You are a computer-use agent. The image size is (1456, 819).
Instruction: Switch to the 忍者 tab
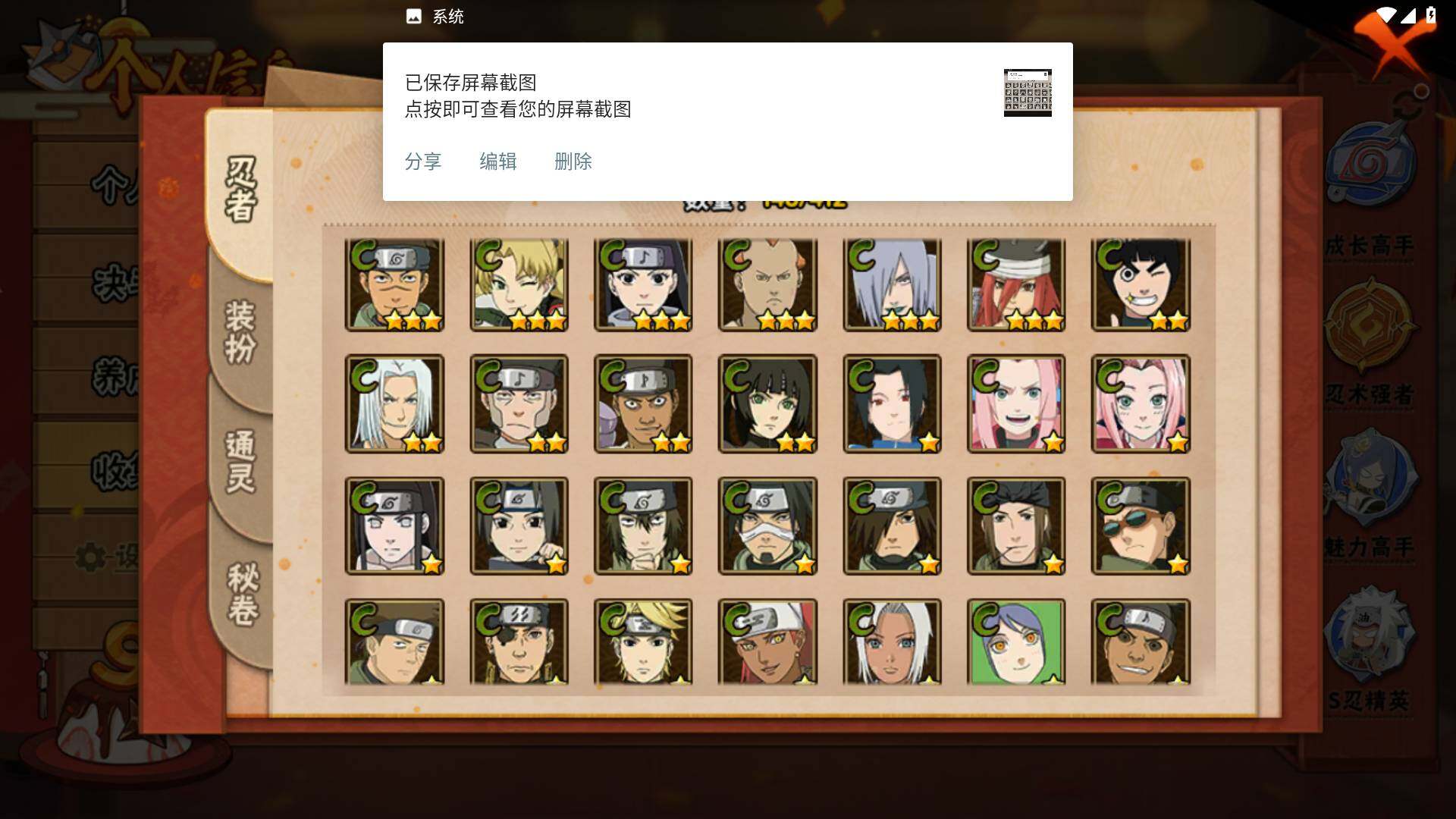[240, 190]
